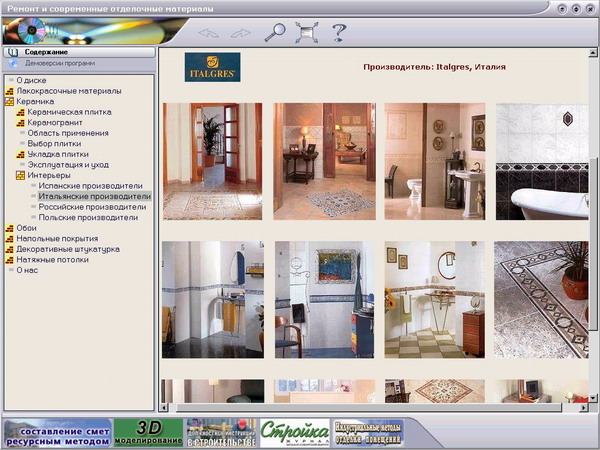600x450 pixels.
Task: Click the horizontal scrollbar thumb
Action: [369, 408]
